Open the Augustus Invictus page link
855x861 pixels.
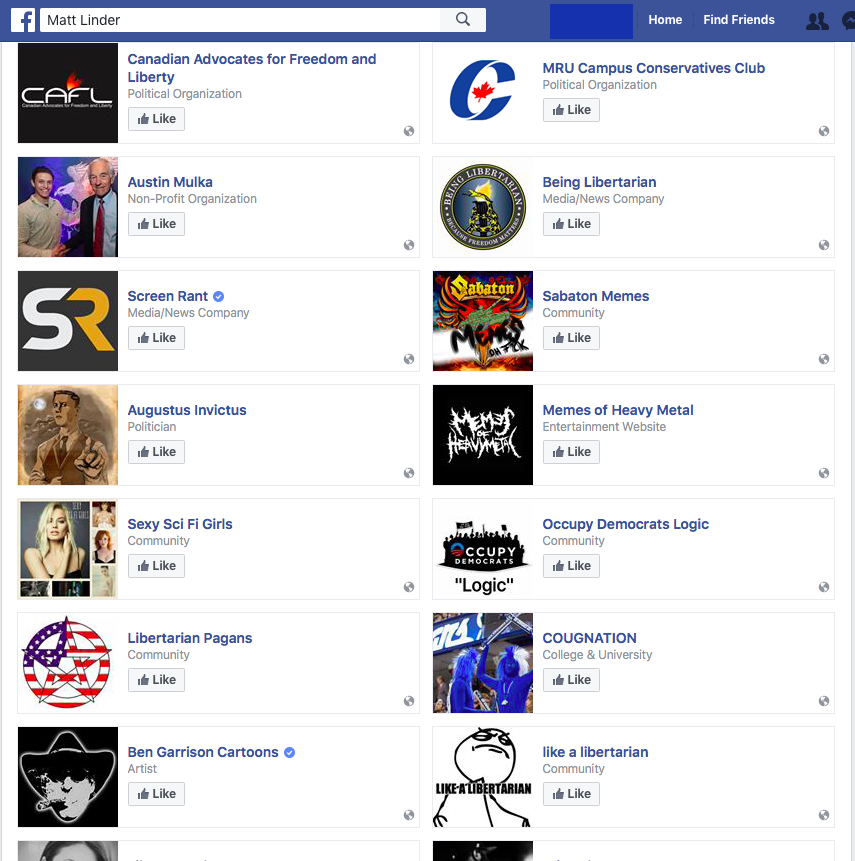point(187,410)
